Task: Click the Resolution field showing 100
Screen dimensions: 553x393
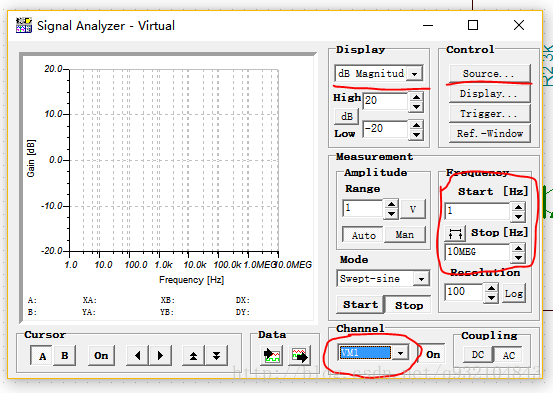Action: 464,292
